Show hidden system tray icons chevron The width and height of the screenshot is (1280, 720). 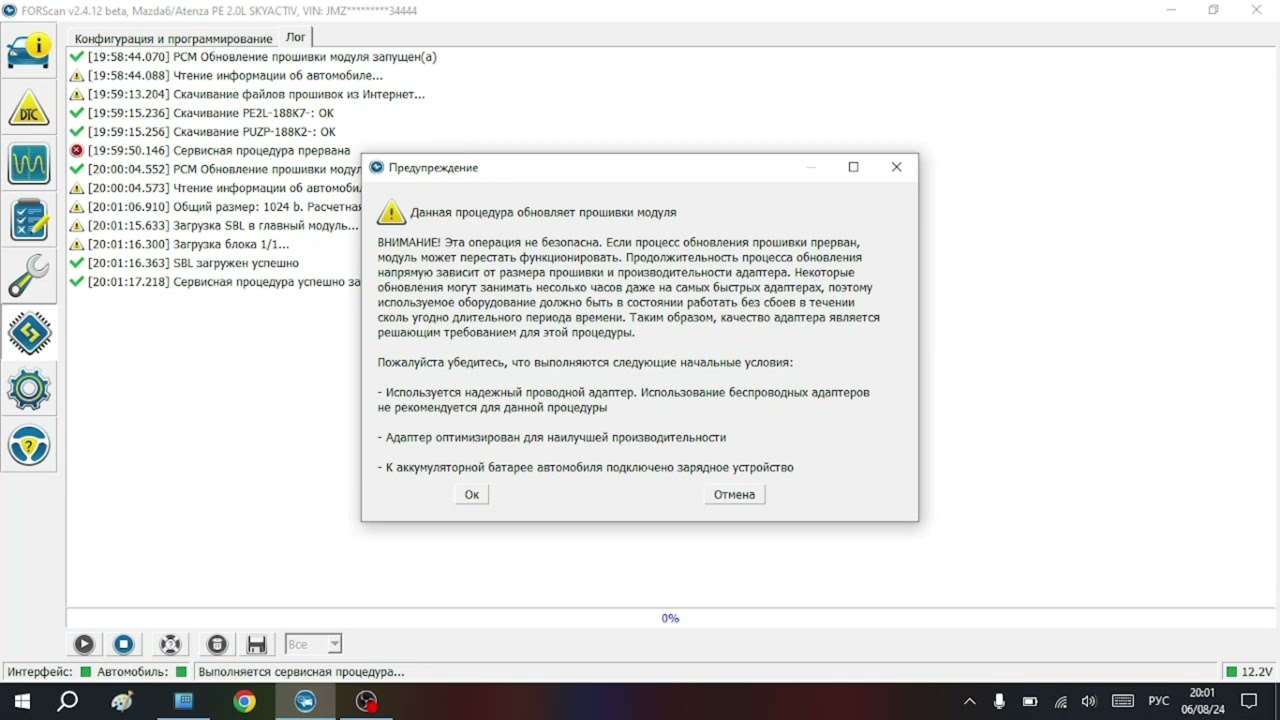click(969, 701)
